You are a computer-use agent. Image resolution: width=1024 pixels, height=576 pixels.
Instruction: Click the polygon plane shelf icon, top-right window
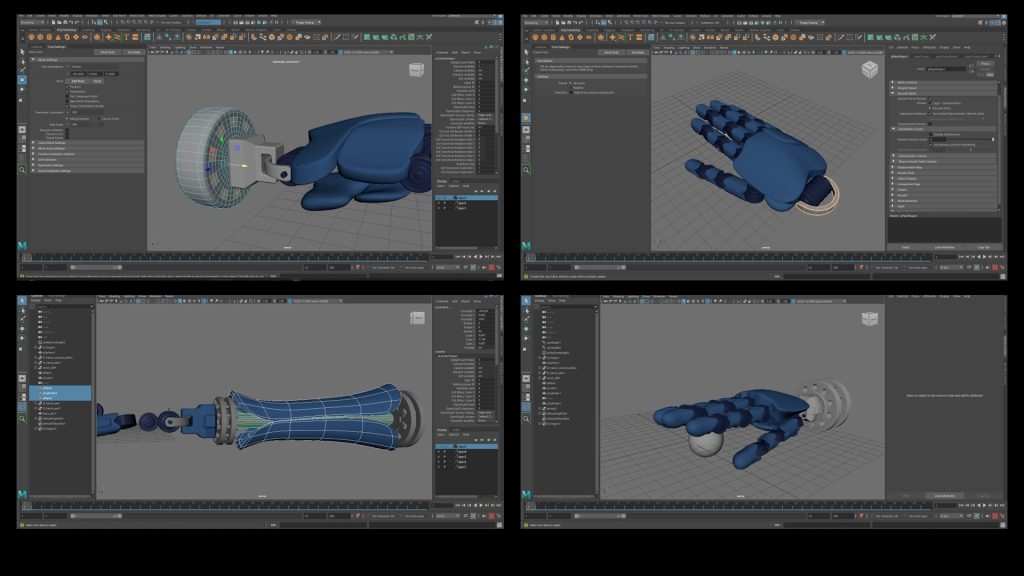click(x=579, y=37)
